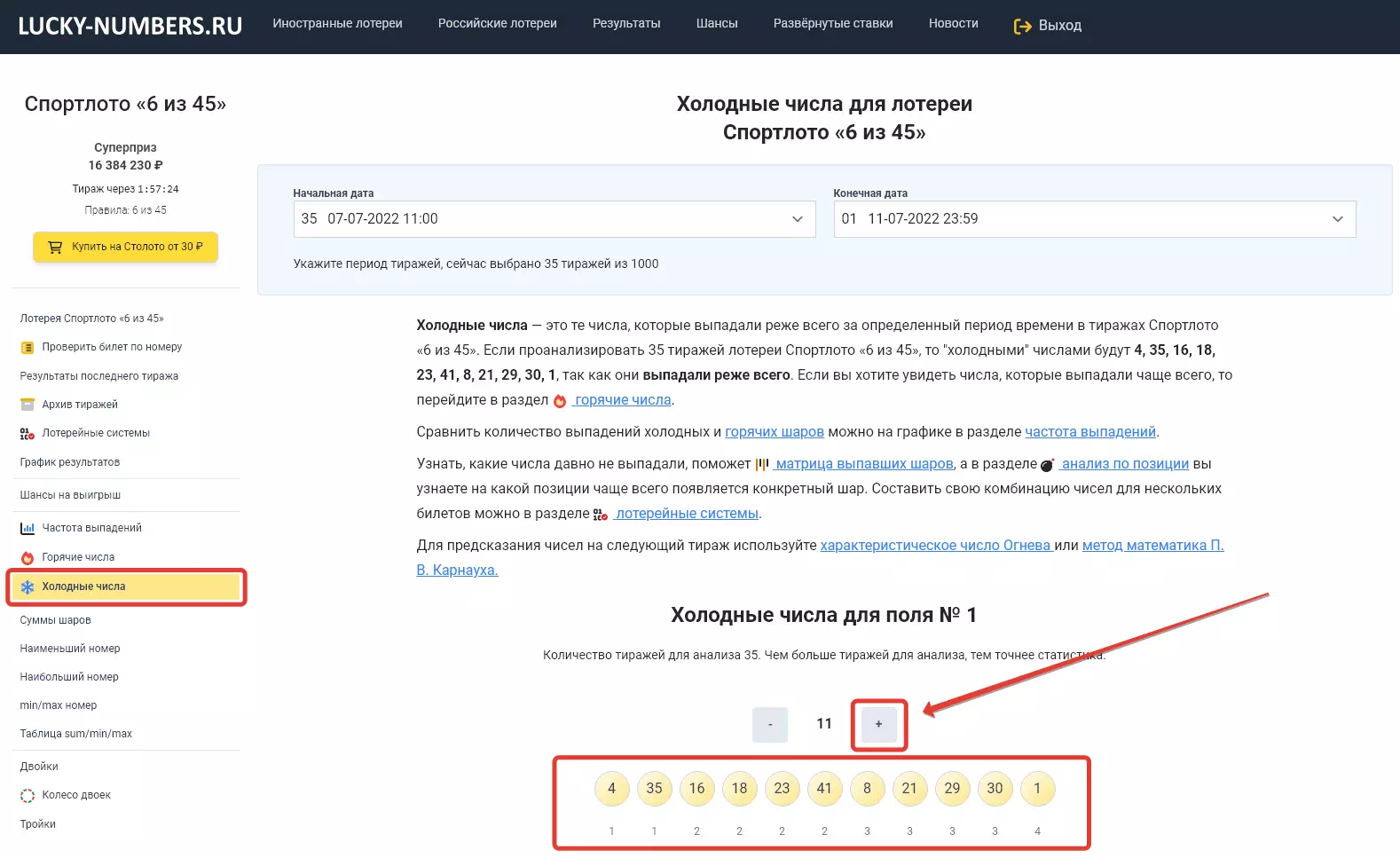Click the cold number ball 23

[x=782, y=789]
